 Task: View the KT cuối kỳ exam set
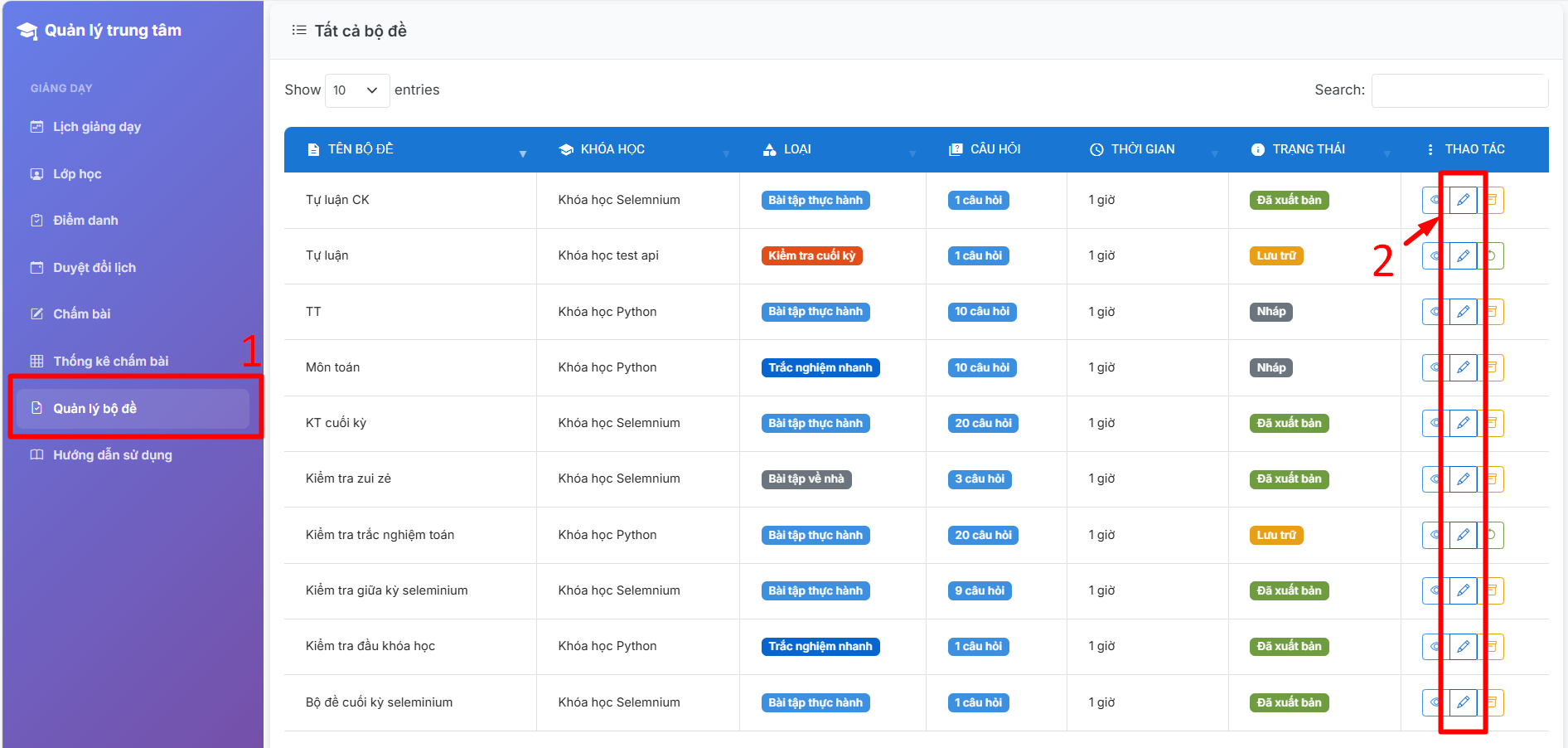click(1435, 423)
